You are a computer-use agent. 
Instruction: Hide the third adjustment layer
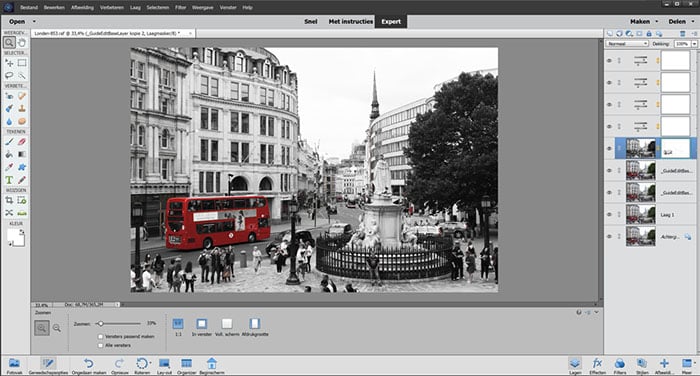609,104
